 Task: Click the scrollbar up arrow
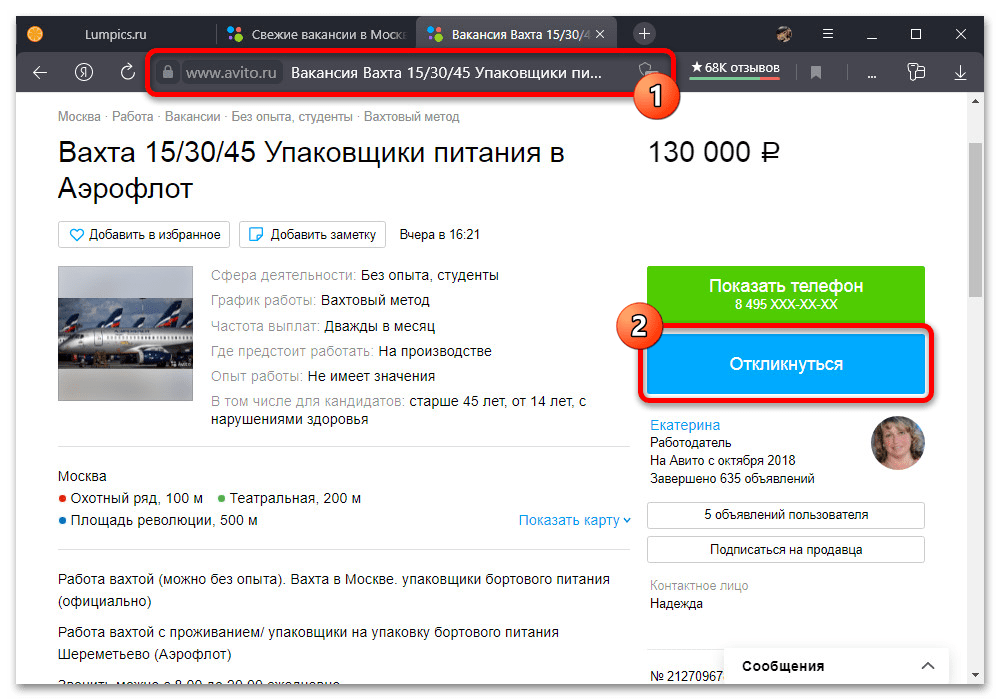click(x=975, y=101)
